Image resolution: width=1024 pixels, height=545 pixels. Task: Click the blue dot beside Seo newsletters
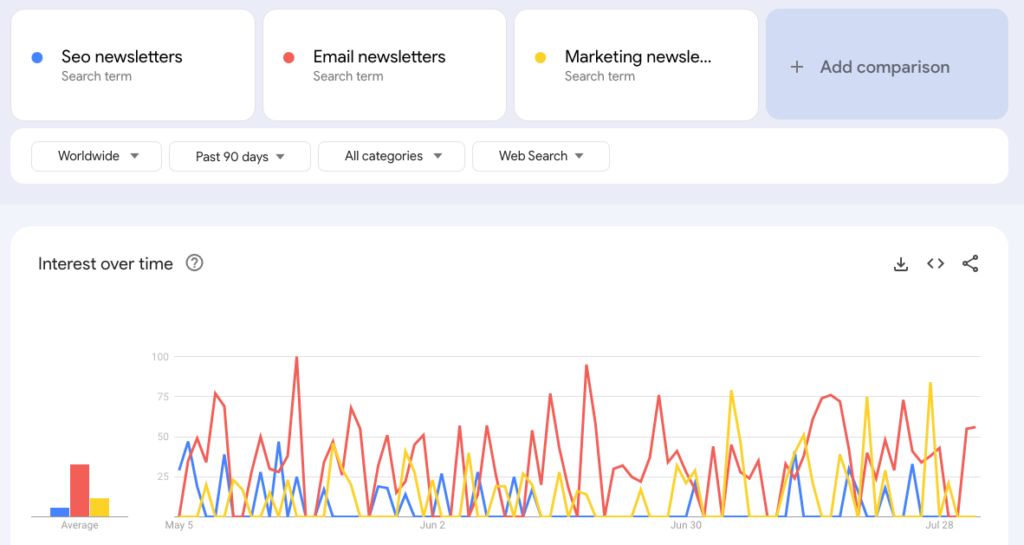(x=37, y=58)
